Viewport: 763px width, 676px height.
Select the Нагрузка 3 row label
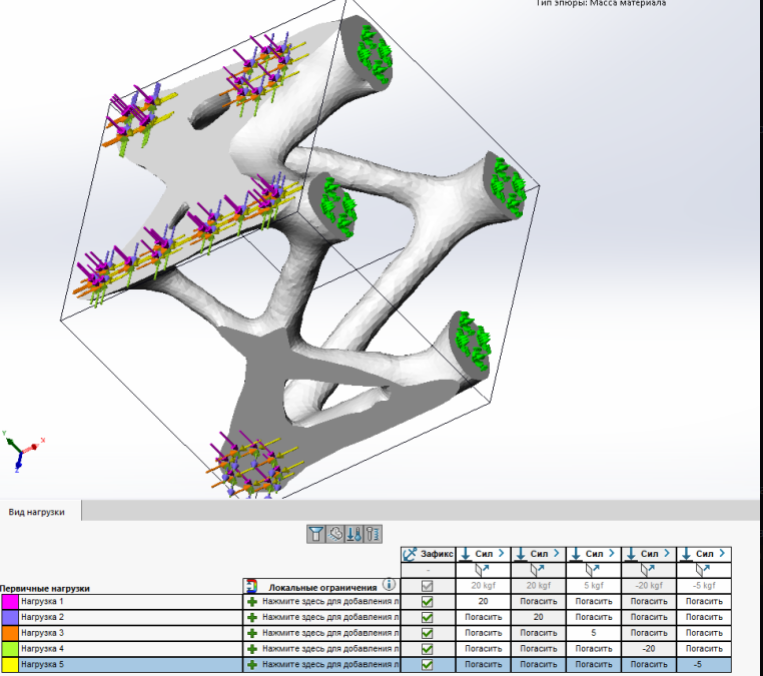(x=42, y=633)
